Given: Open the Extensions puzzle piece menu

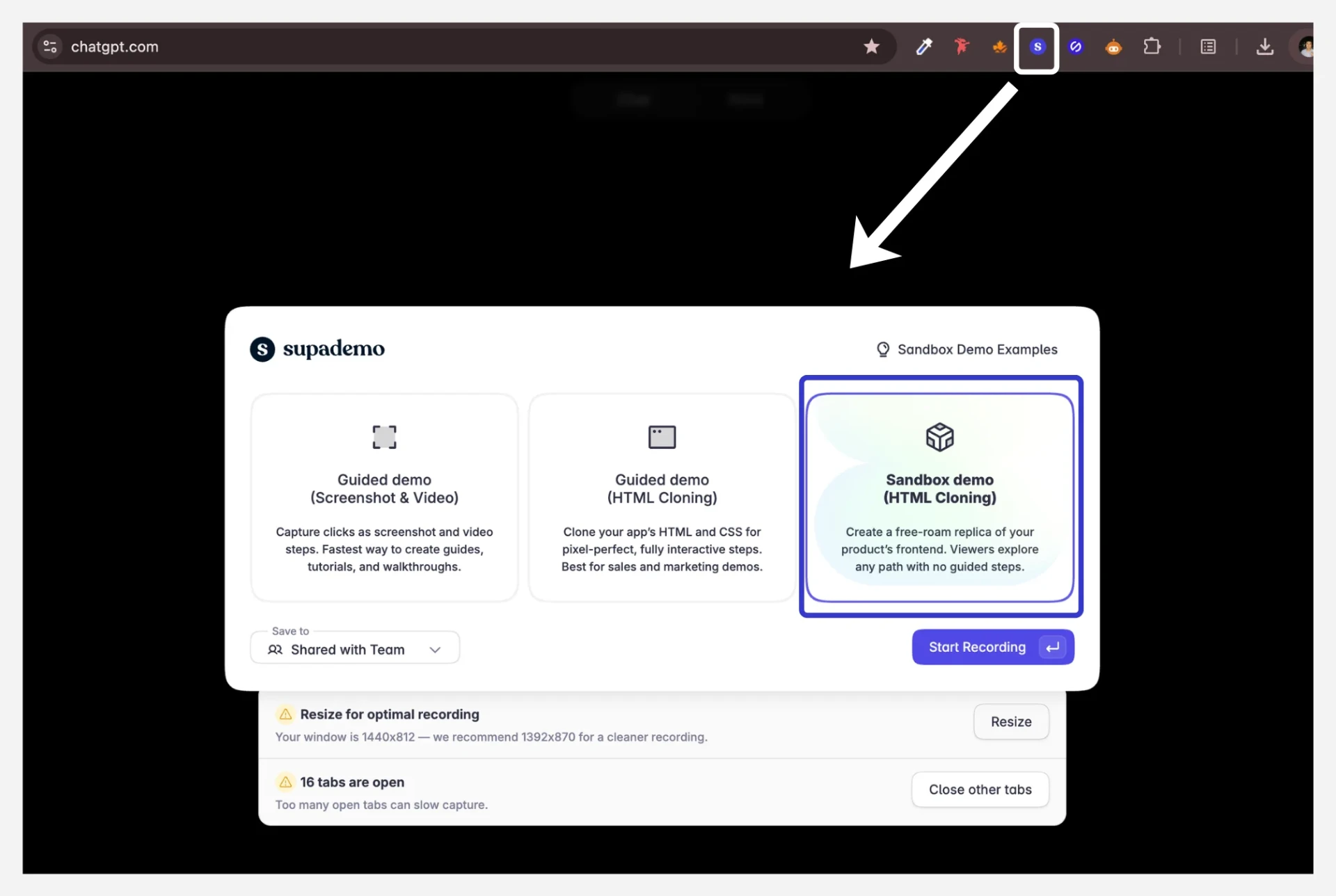Looking at the screenshot, I should click(x=1152, y=47).
